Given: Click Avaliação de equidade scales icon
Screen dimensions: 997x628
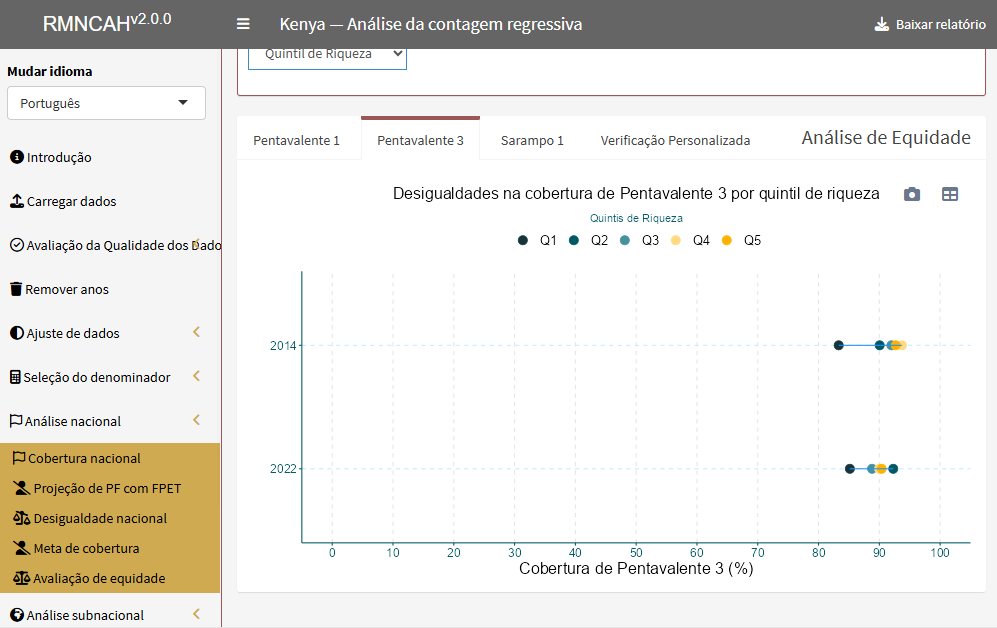Looking at the screenshot, I should click(x=22, y=578).
